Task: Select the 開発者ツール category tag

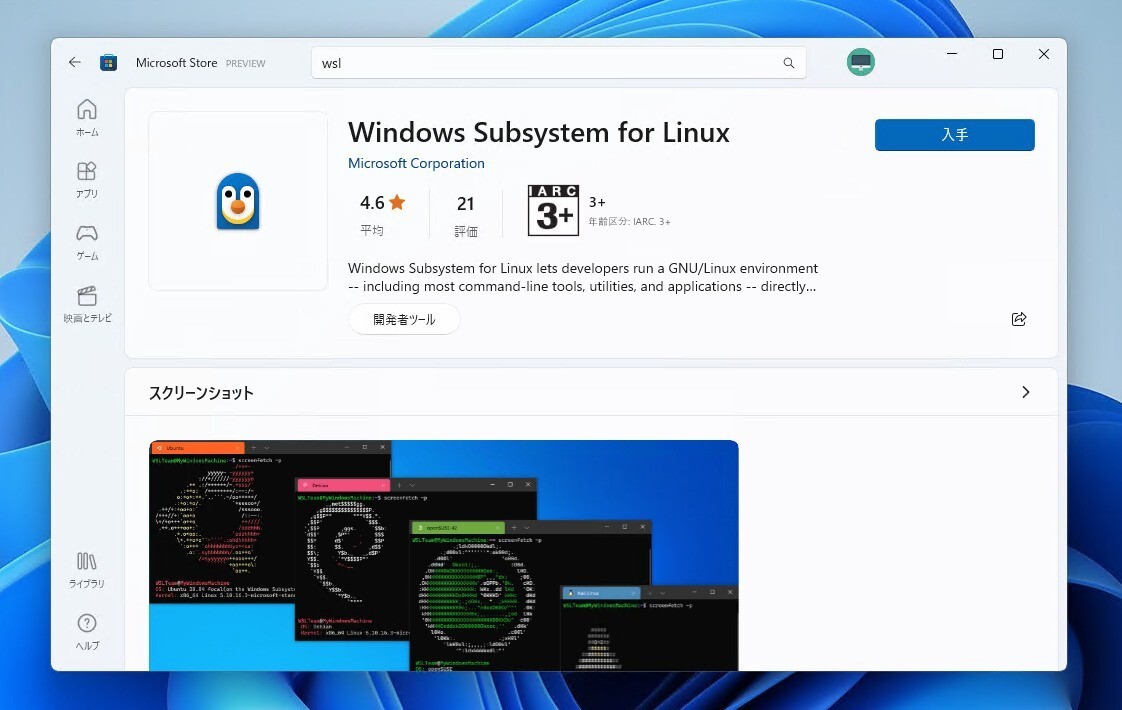Action: [x=404, y=319]
